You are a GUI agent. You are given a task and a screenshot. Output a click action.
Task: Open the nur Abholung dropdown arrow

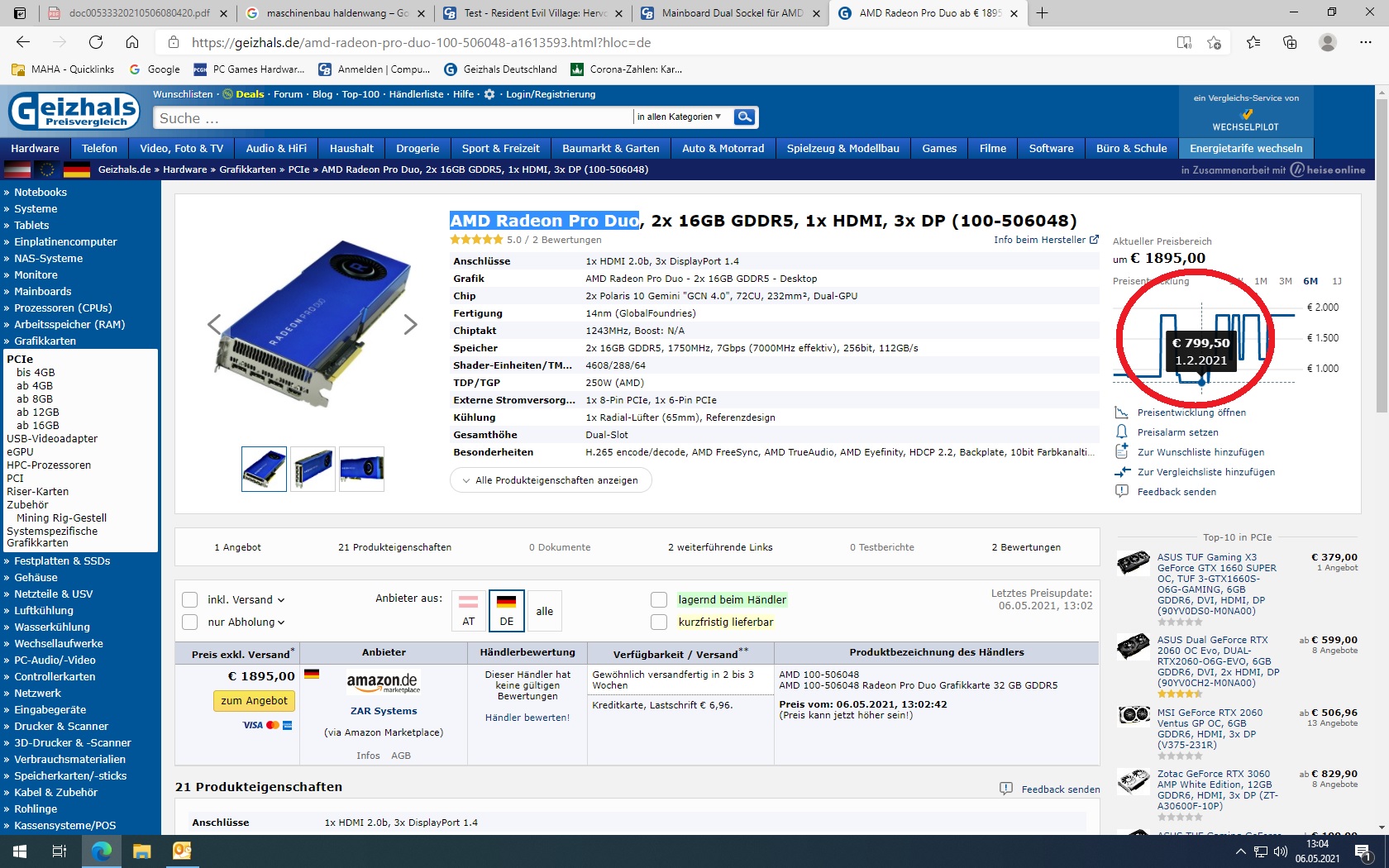pos(281,622)
